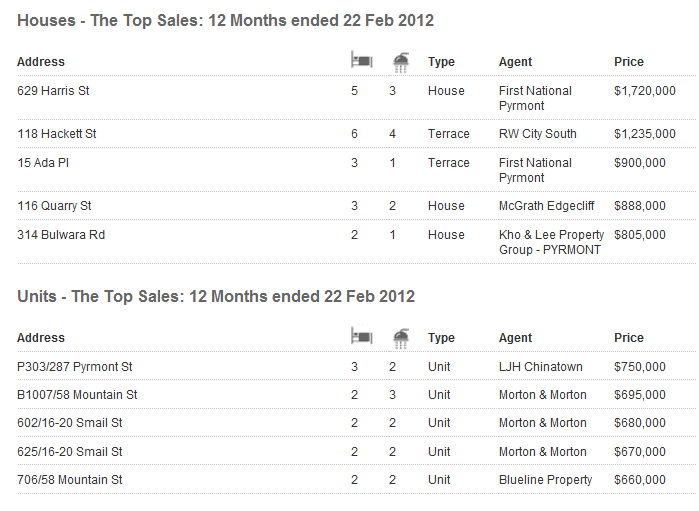
Task: Click the RW City South agent
Action: tap(537, 134)
